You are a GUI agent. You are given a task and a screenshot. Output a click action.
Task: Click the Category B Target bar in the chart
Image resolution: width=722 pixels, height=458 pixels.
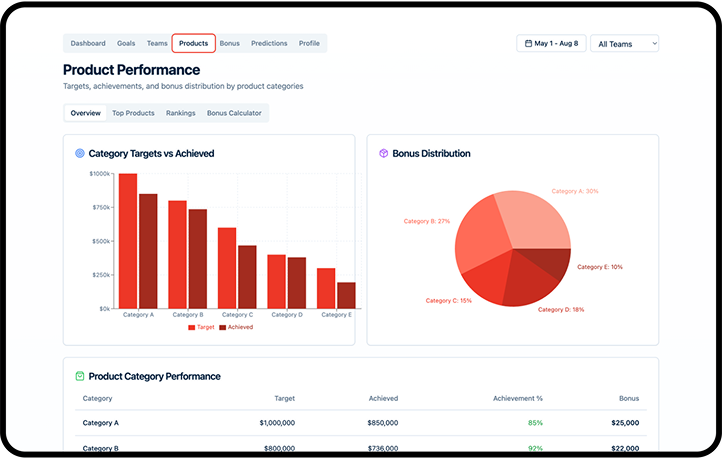pos(177,254)
